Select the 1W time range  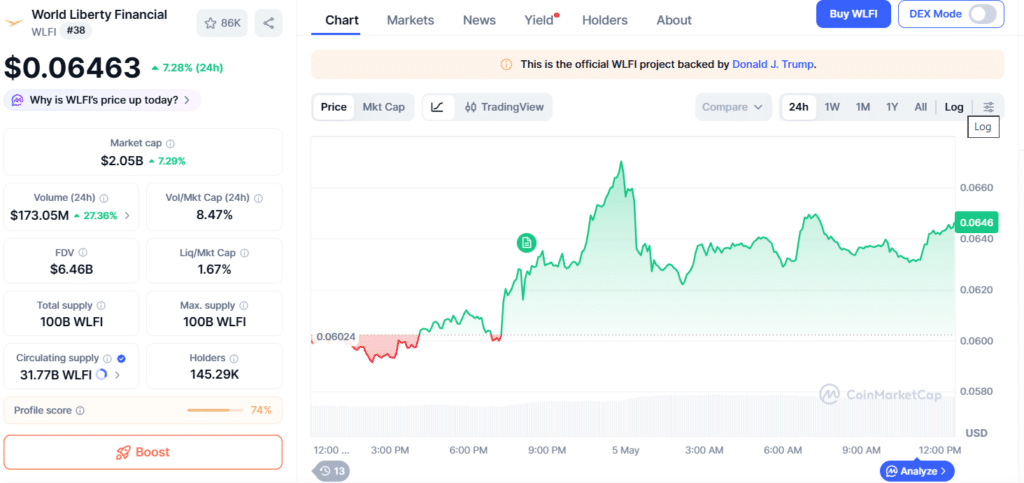coord(832,107)
